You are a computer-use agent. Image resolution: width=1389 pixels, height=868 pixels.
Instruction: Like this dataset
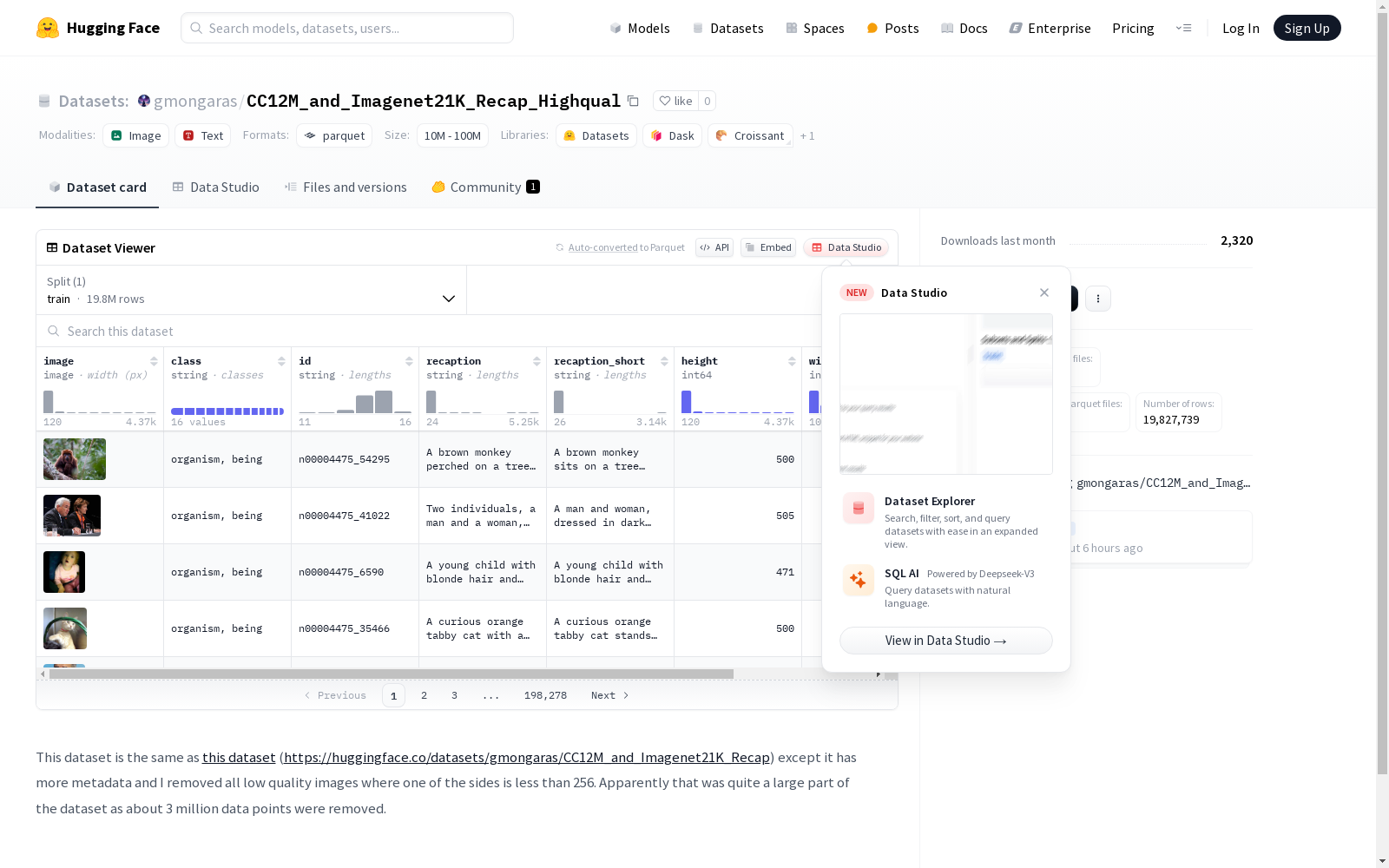(676, 101)
